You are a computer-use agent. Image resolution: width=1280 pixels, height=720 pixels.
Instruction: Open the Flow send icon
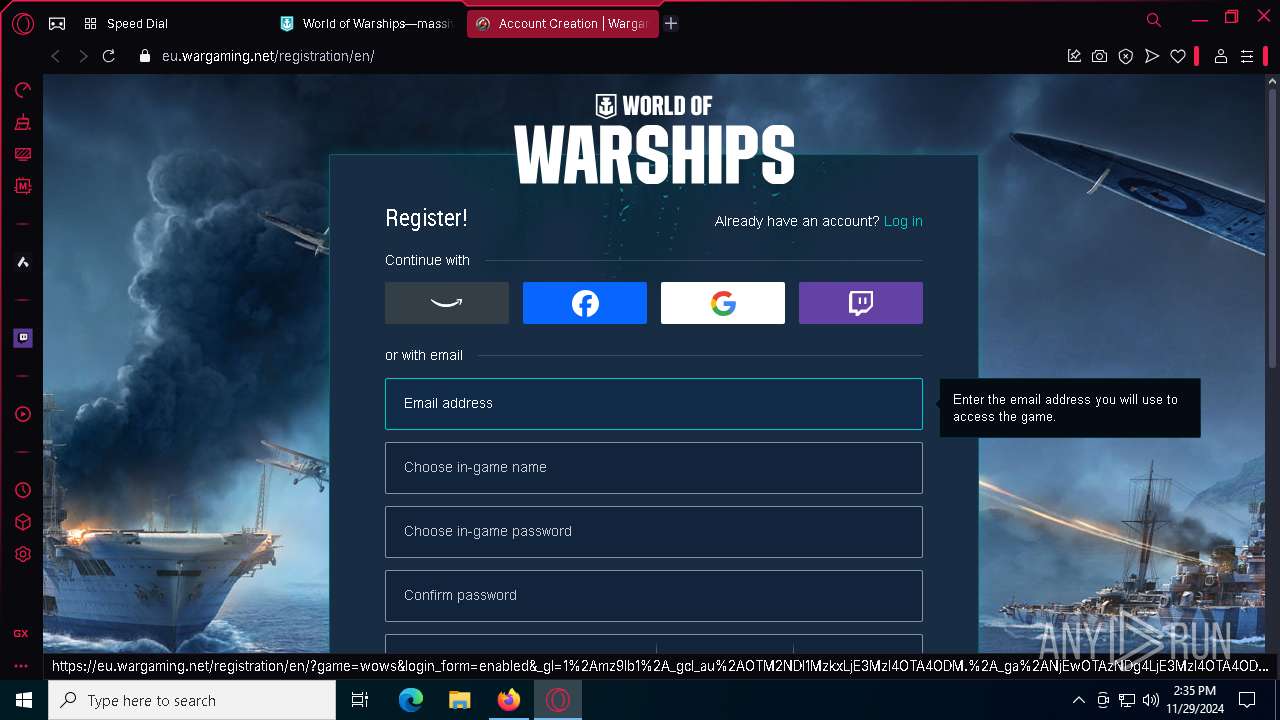click(1152, 56)
